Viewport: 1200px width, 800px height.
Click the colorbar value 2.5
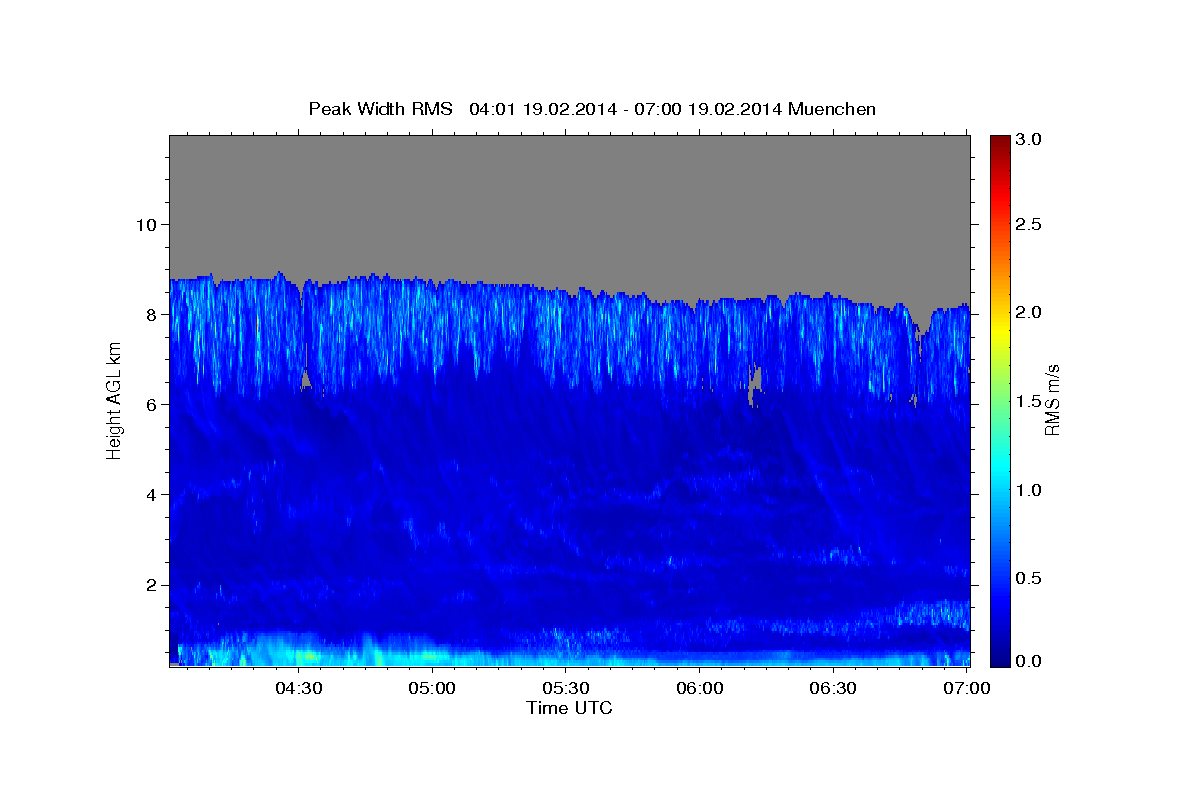pos(1029,224)
